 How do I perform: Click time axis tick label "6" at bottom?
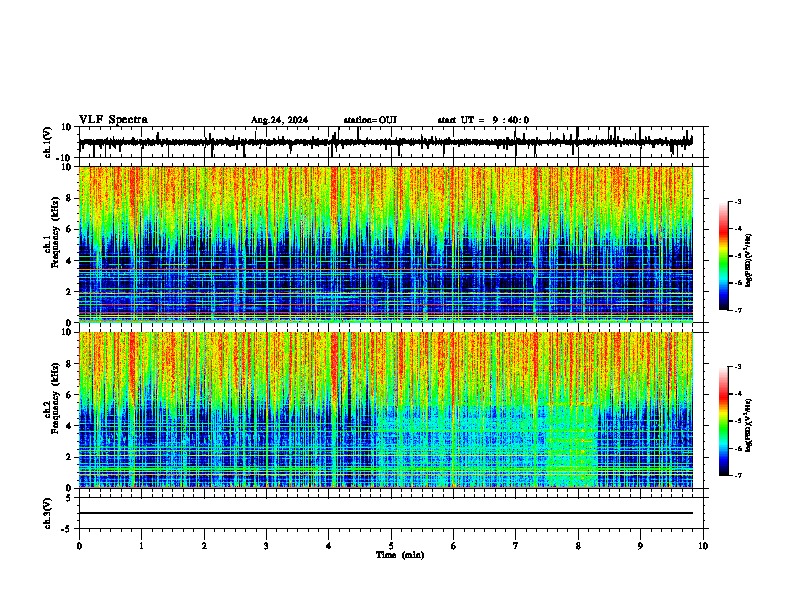454,546
